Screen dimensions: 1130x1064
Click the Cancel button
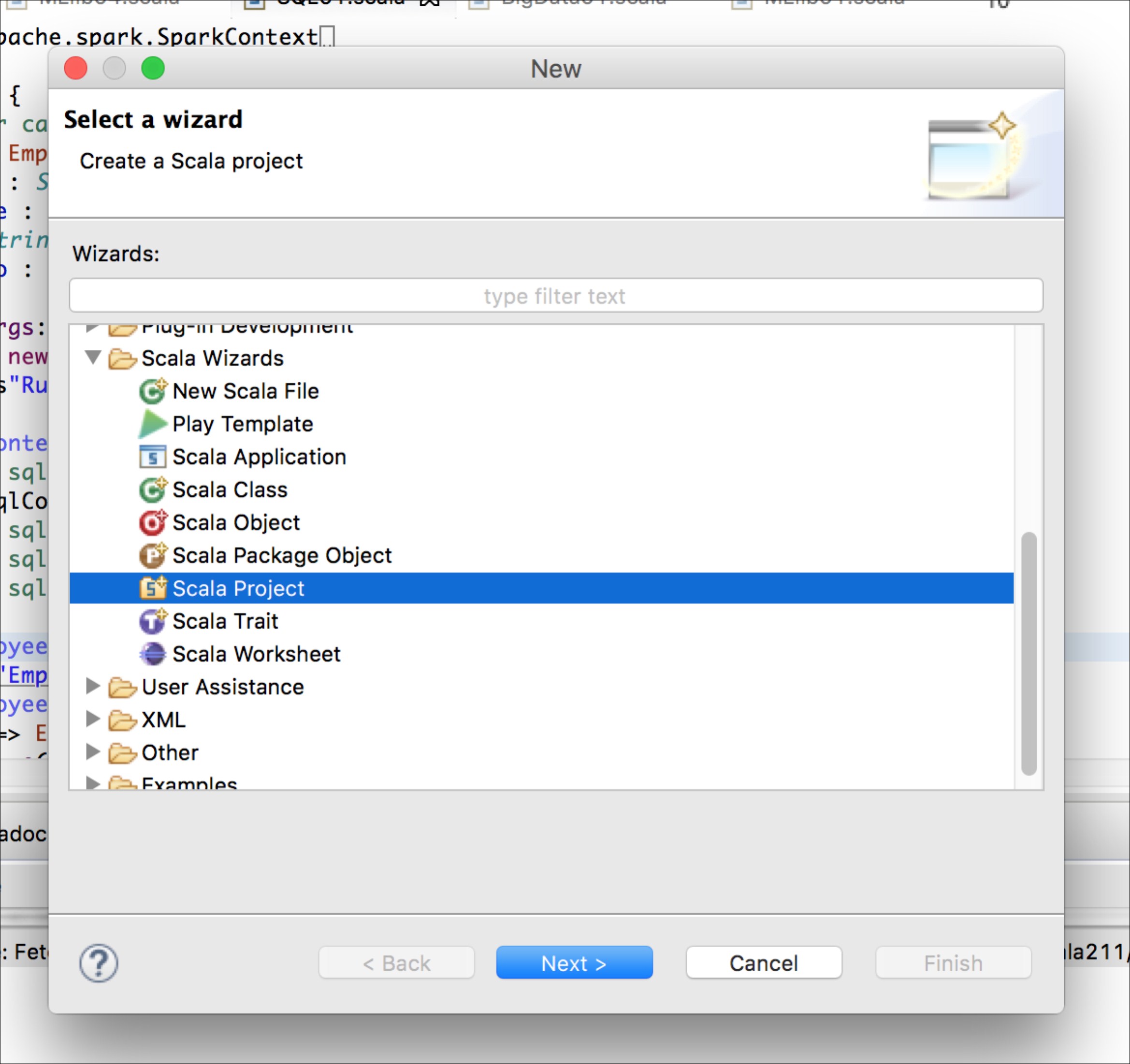pyautogui.click(x=764, y=963)
